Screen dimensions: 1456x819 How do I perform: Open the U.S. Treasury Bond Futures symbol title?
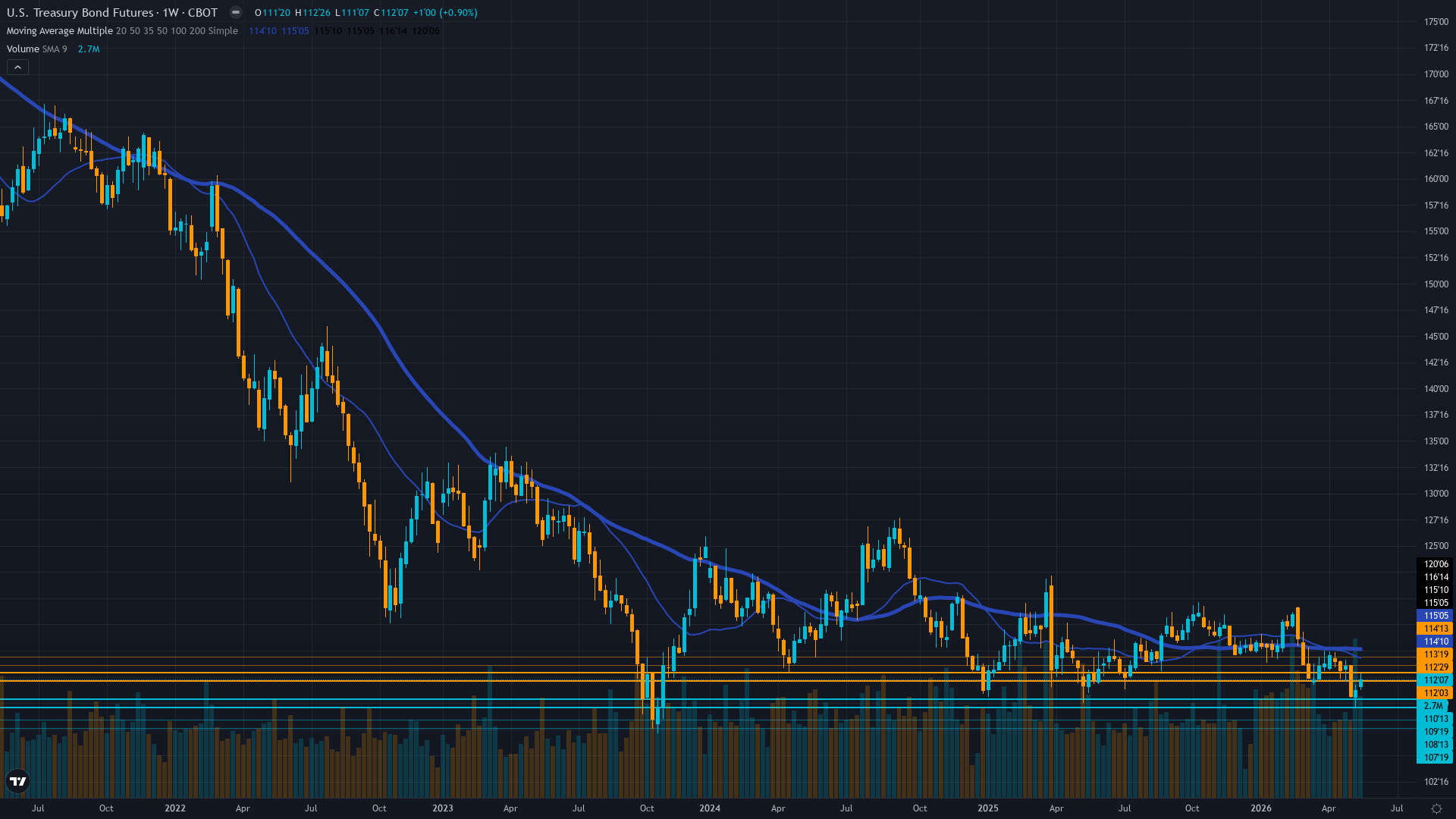click(112, 12)
